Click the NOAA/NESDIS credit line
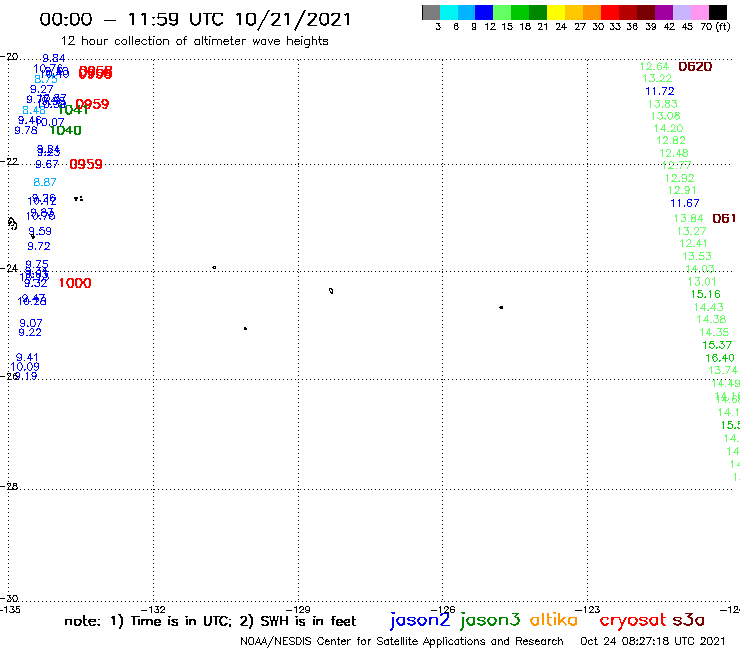The width and height of the screenshot is (740, 650). pos(402,641)
